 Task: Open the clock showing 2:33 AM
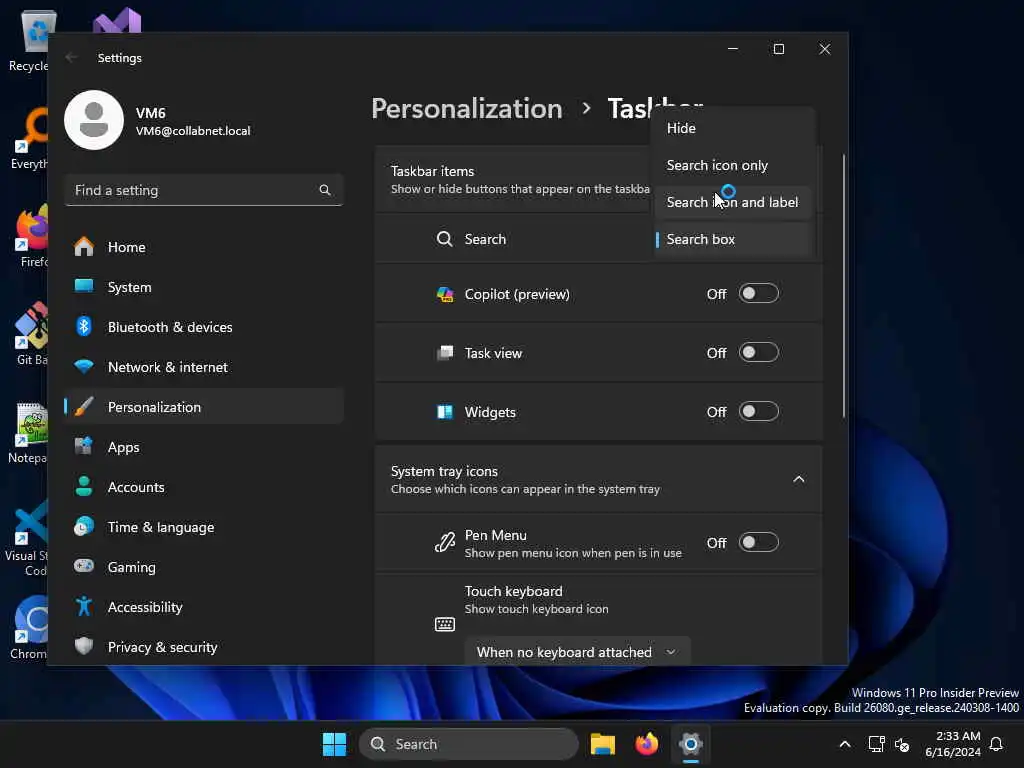953,744
